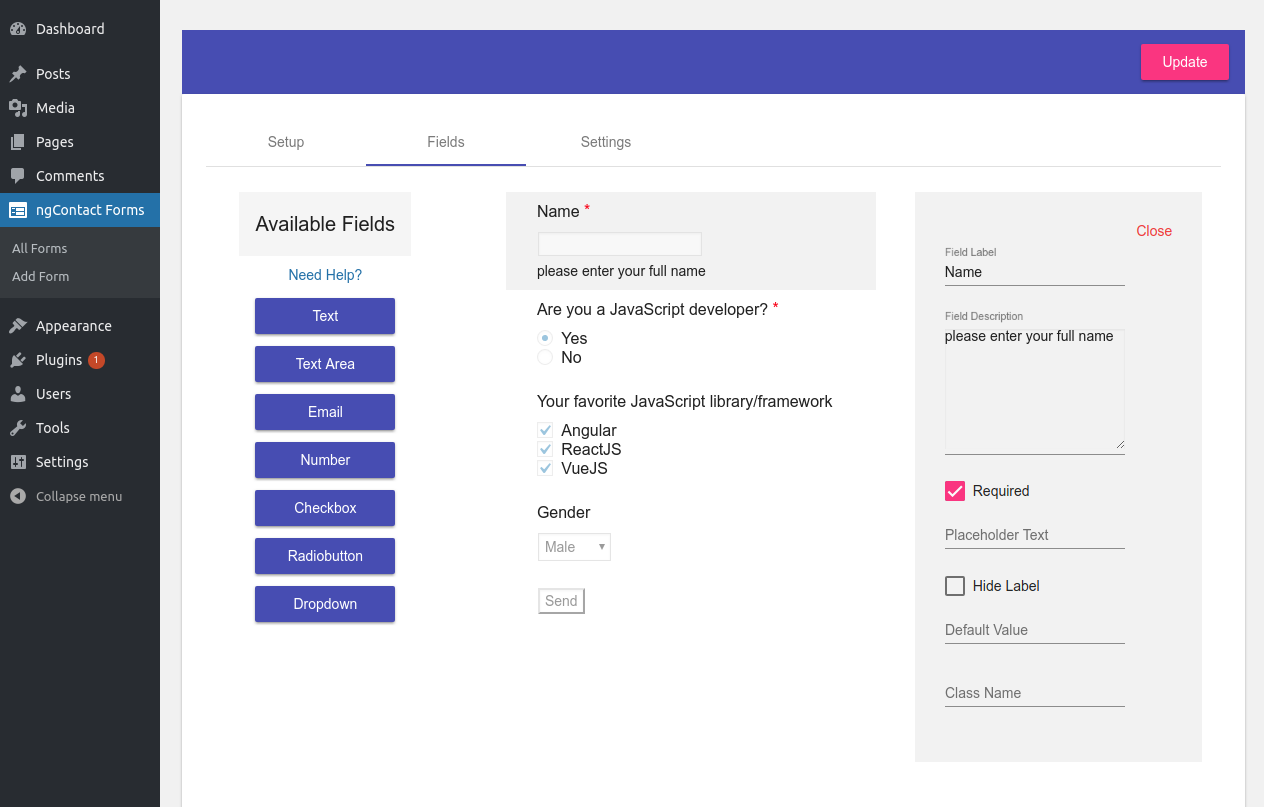Uncheck the Required checkbox
1264x807 pixels.
[x=955, y=491]
